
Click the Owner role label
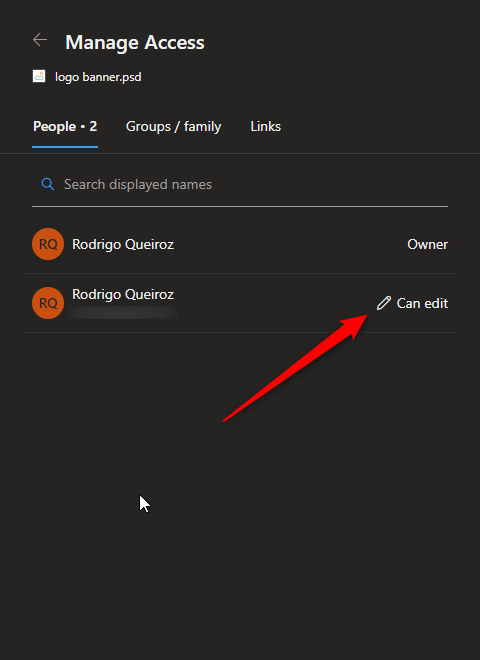pyautogui.click(x=427, y=244)
